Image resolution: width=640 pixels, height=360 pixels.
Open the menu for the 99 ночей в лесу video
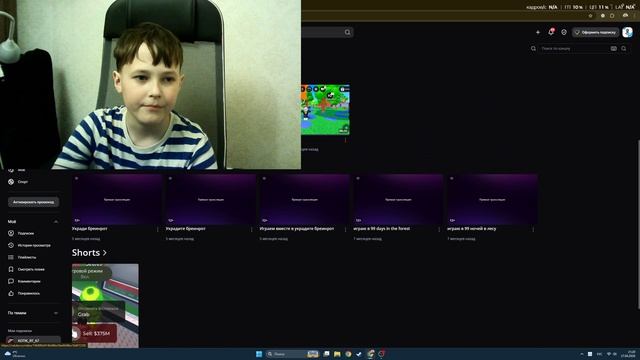click(x=533, y=229)
